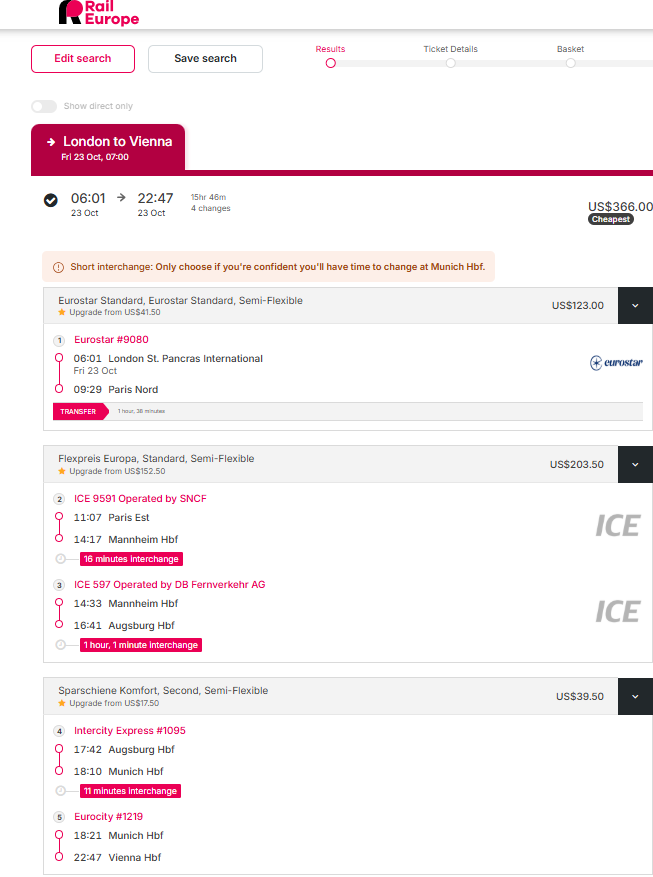Click the star icon next to Upgrade from US$152.50

point(62,471)
